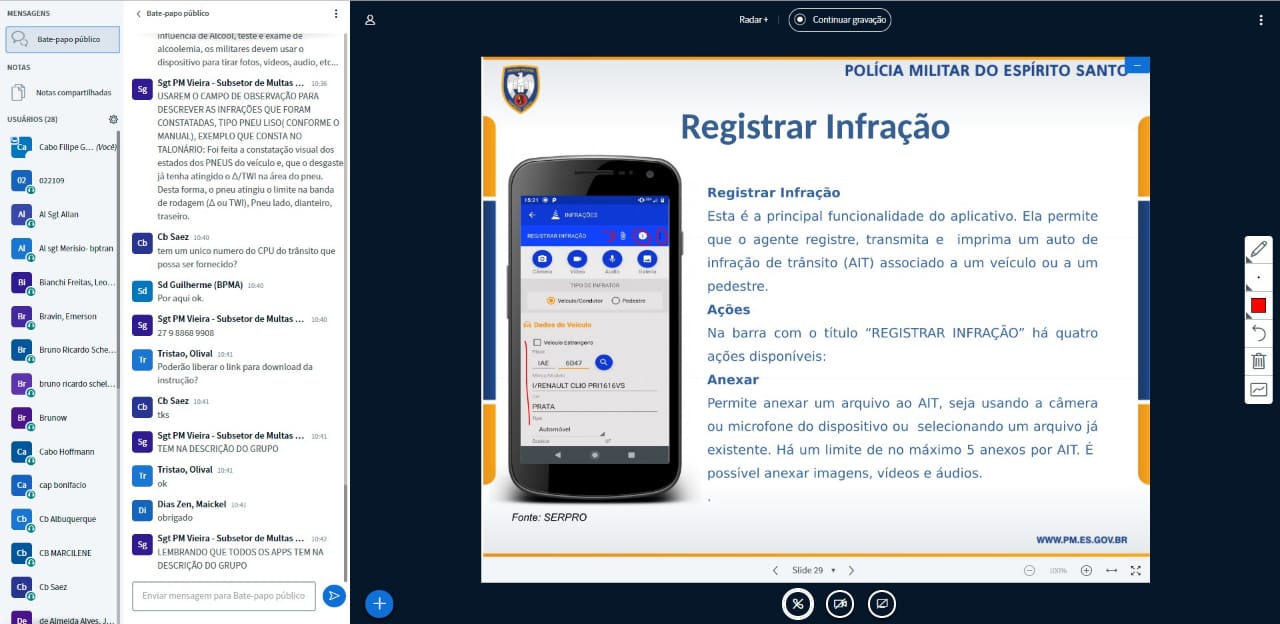Image resolution: width=1280 pixels, height=624 pixels.
Task: Click the 100% zoom level indicator
Action: tap(1058, 570)
